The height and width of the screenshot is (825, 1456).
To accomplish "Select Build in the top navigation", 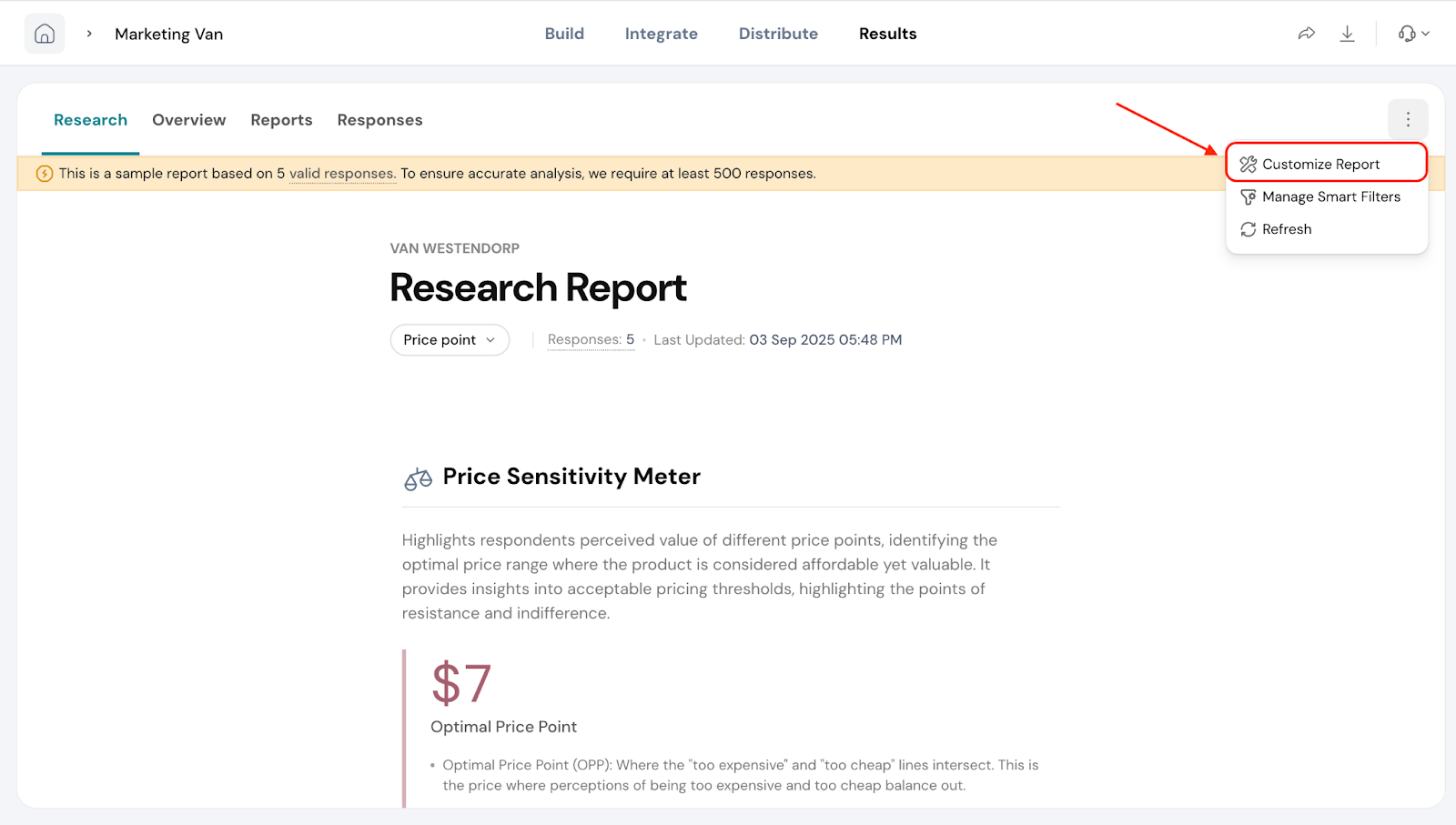I will [564, 34].
